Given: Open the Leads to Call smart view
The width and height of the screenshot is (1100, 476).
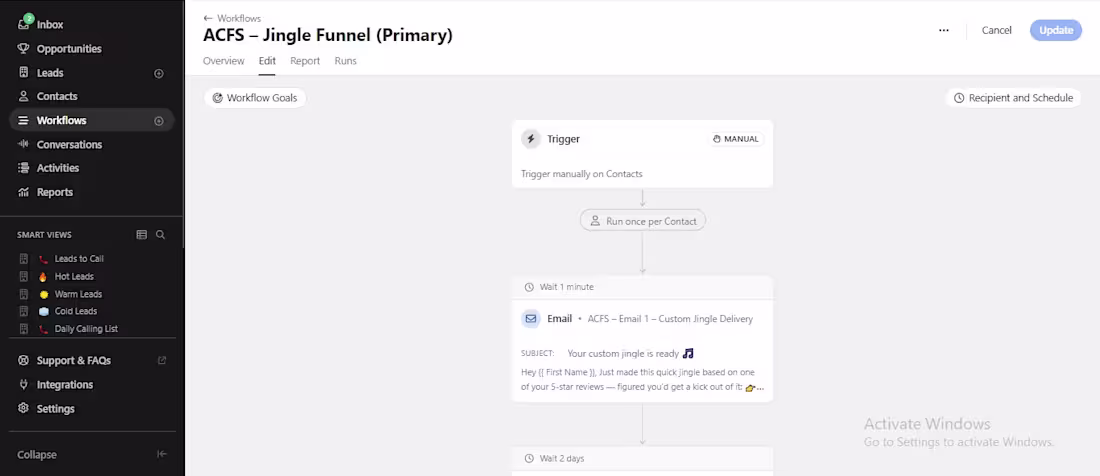Looking at the screenshot, I should tap(79, 259).
